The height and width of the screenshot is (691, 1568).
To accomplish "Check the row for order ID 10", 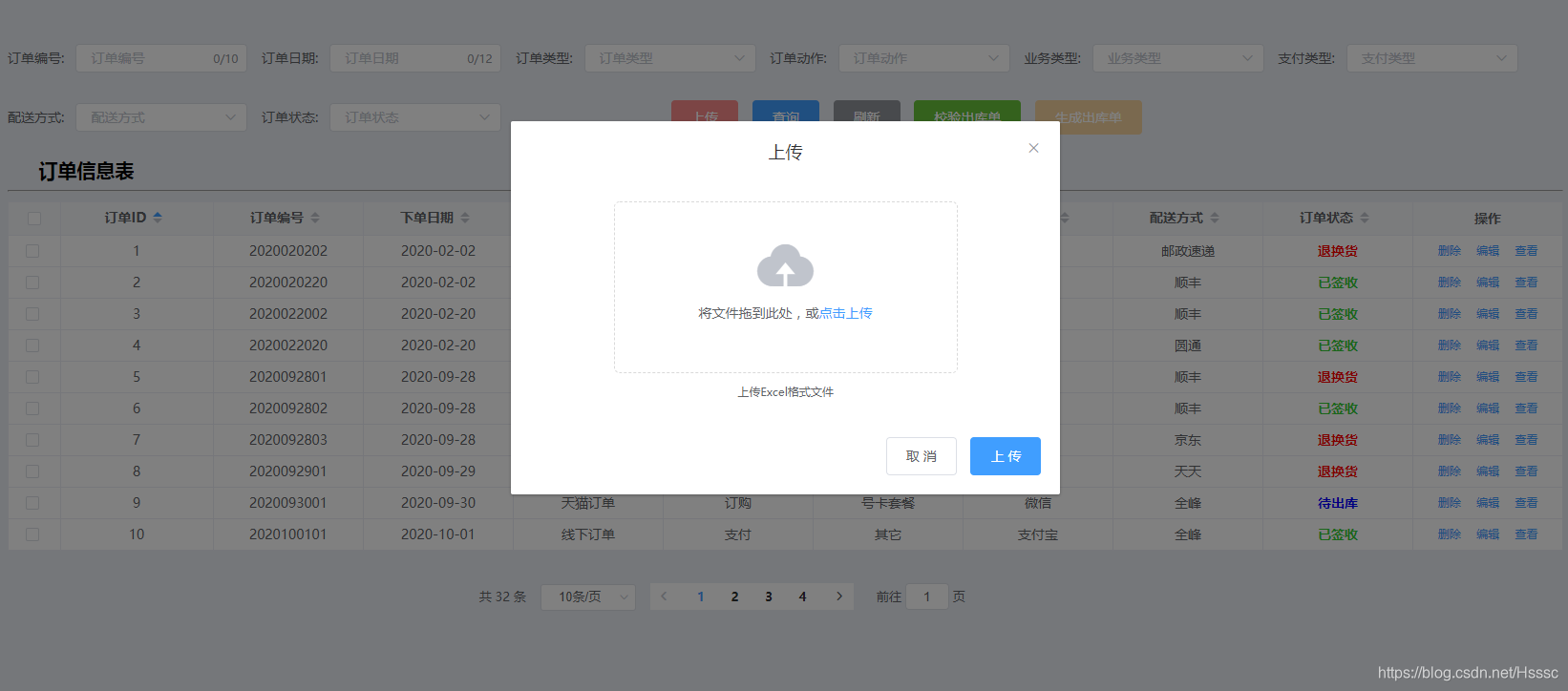I will [x=32, y=534].
